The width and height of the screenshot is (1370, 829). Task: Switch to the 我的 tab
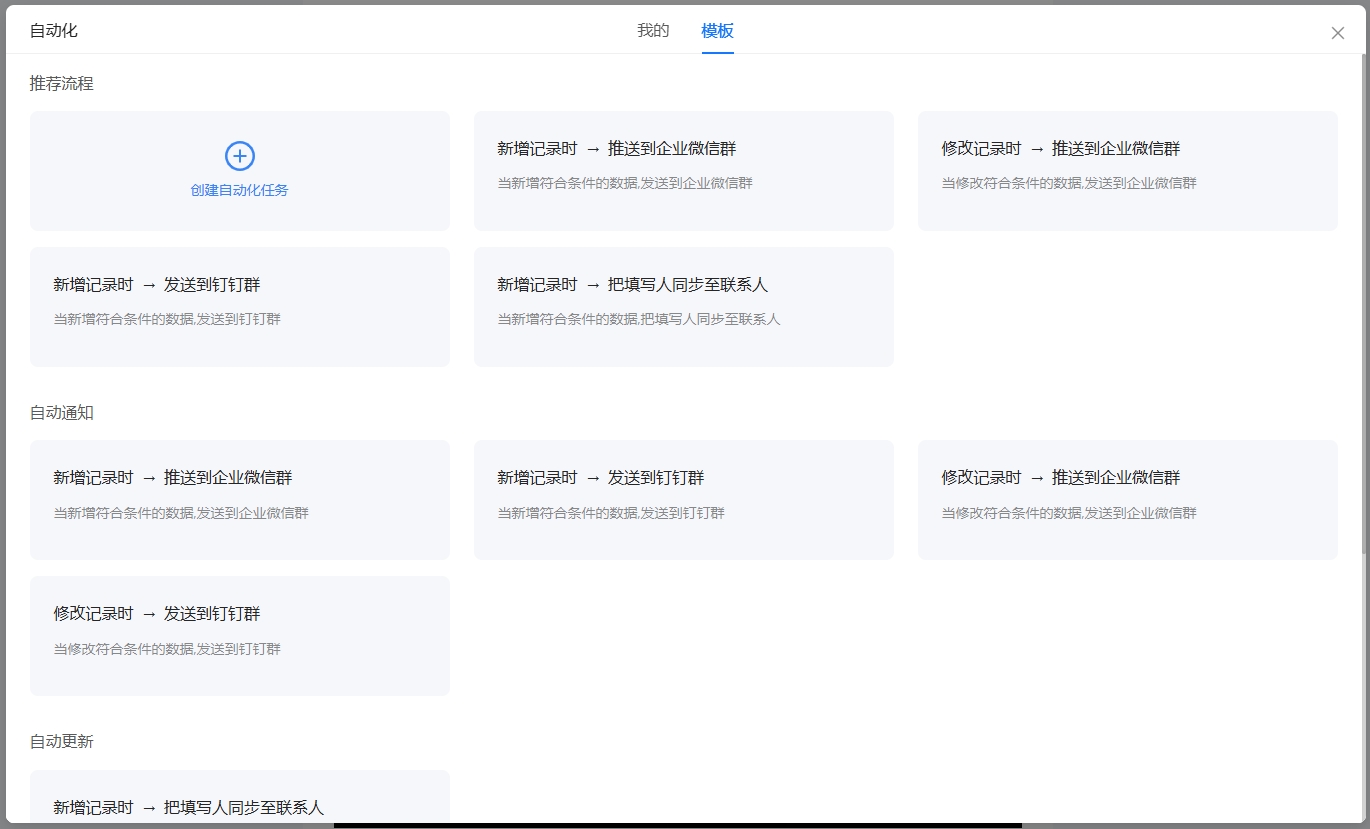click(653, 31)
